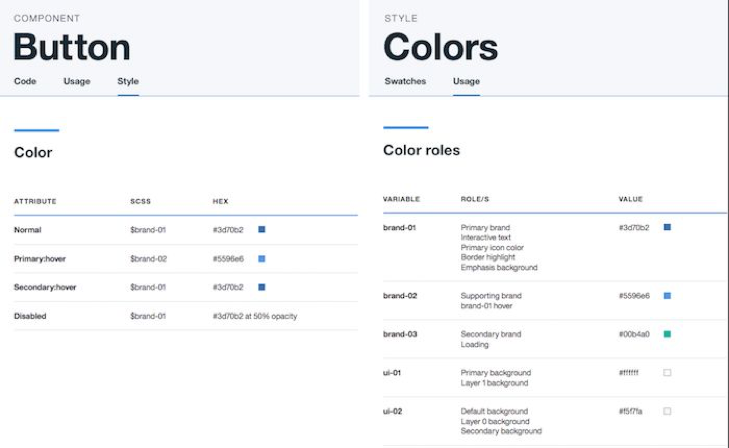Click the SCSS column header
The width and height of the screenshot is (729, 448).
(140, 202)
